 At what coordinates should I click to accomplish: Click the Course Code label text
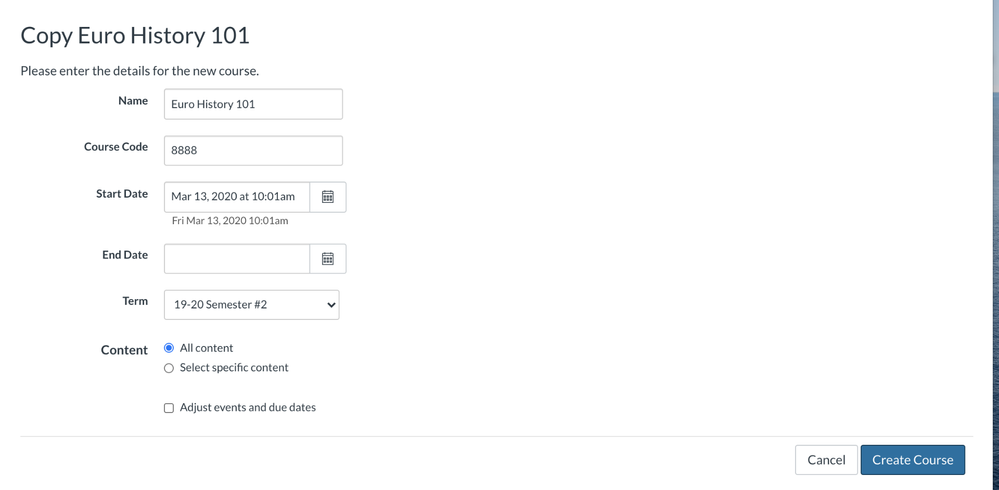[116, 147]
